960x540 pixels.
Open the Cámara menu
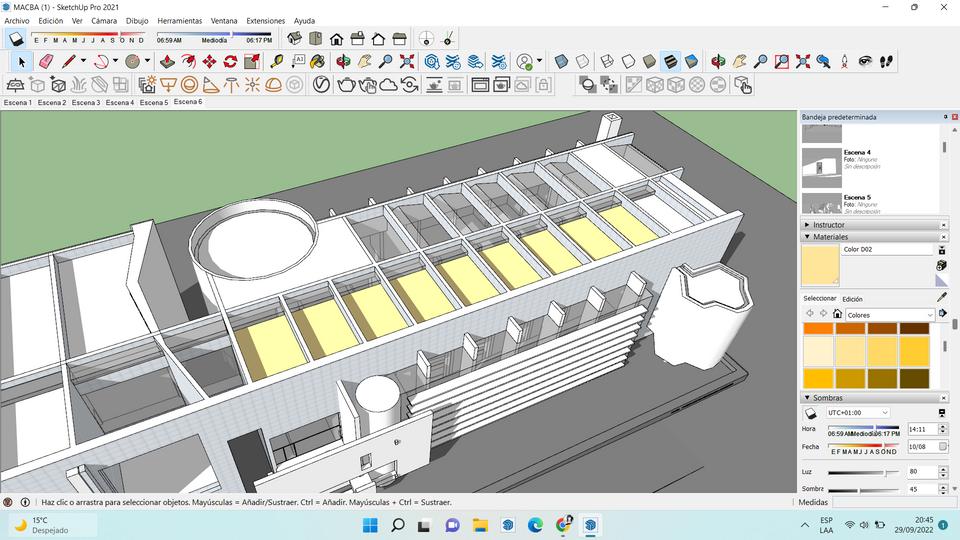pyautogui.click(x=104, y=20)
